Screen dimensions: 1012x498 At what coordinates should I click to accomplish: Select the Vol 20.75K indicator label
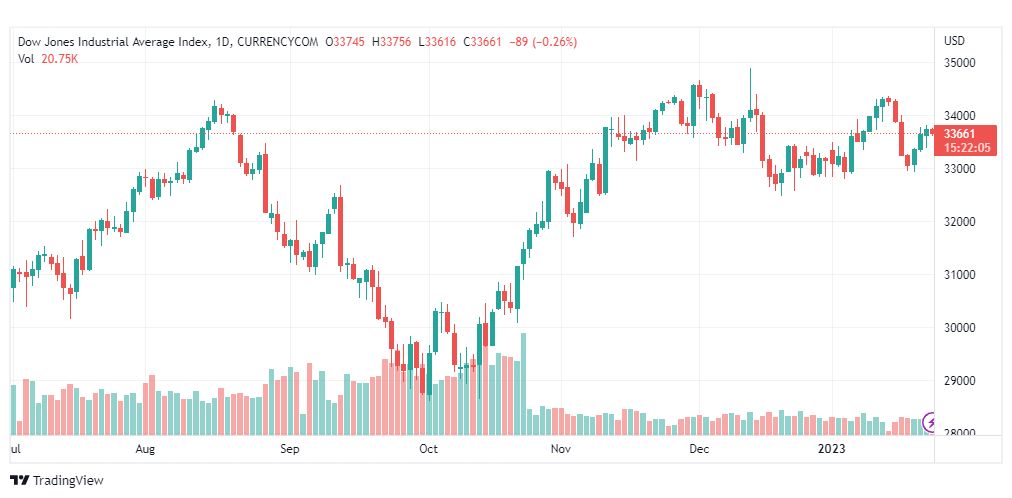coord(48,59)
